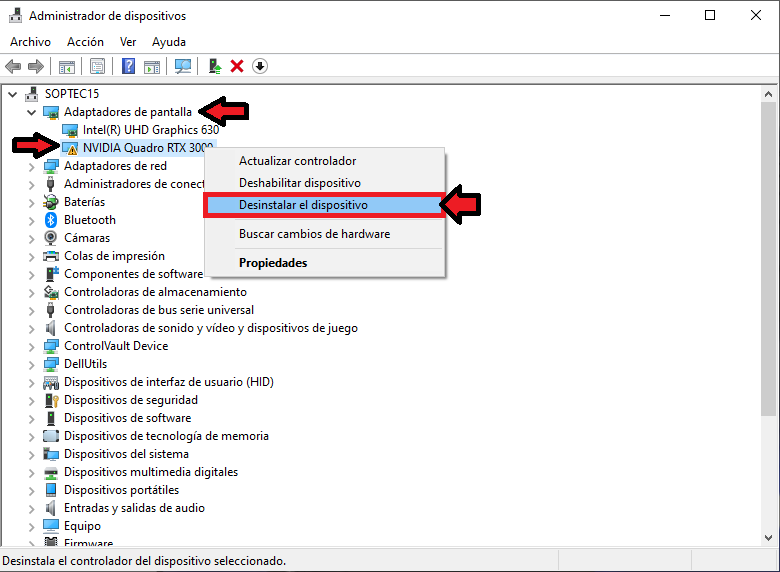The image size is (780, 572).
Task: Click the blue Help question mark icon
Action: pos(128,66)
